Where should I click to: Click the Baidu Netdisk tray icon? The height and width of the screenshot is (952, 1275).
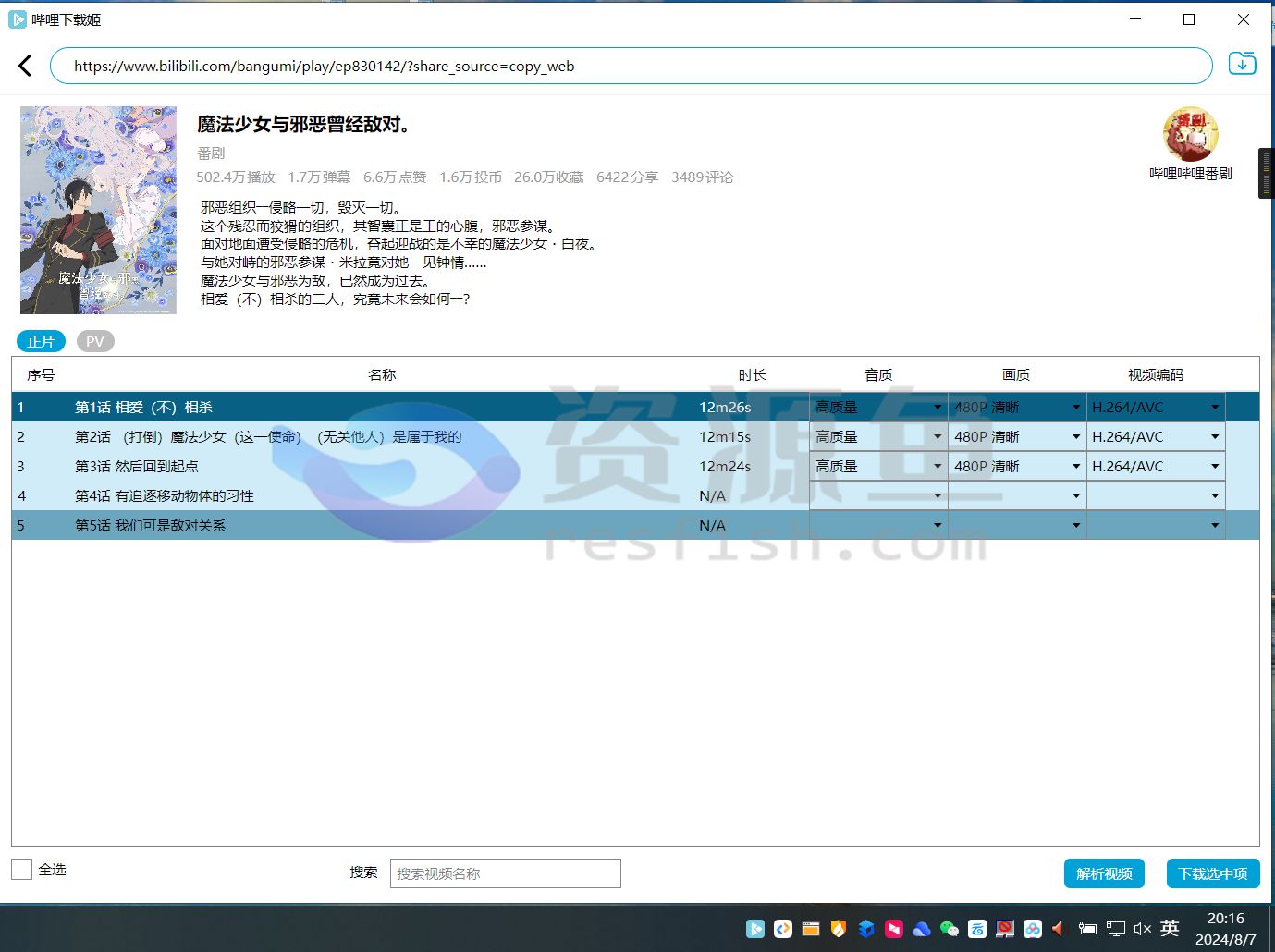point(1033,929)
